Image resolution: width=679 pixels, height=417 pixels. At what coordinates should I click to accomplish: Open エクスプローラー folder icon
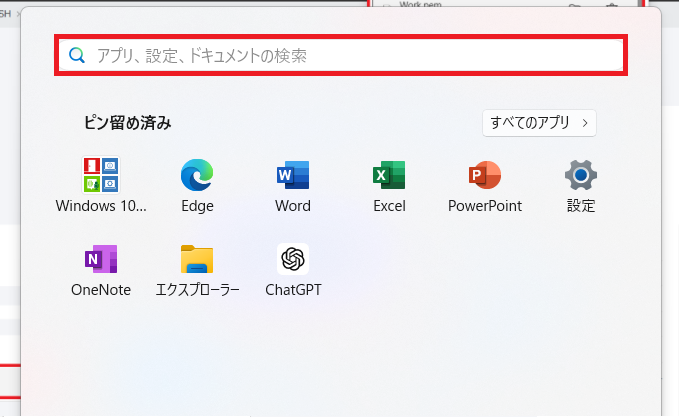pyautogui.click(x=197, y=259)
